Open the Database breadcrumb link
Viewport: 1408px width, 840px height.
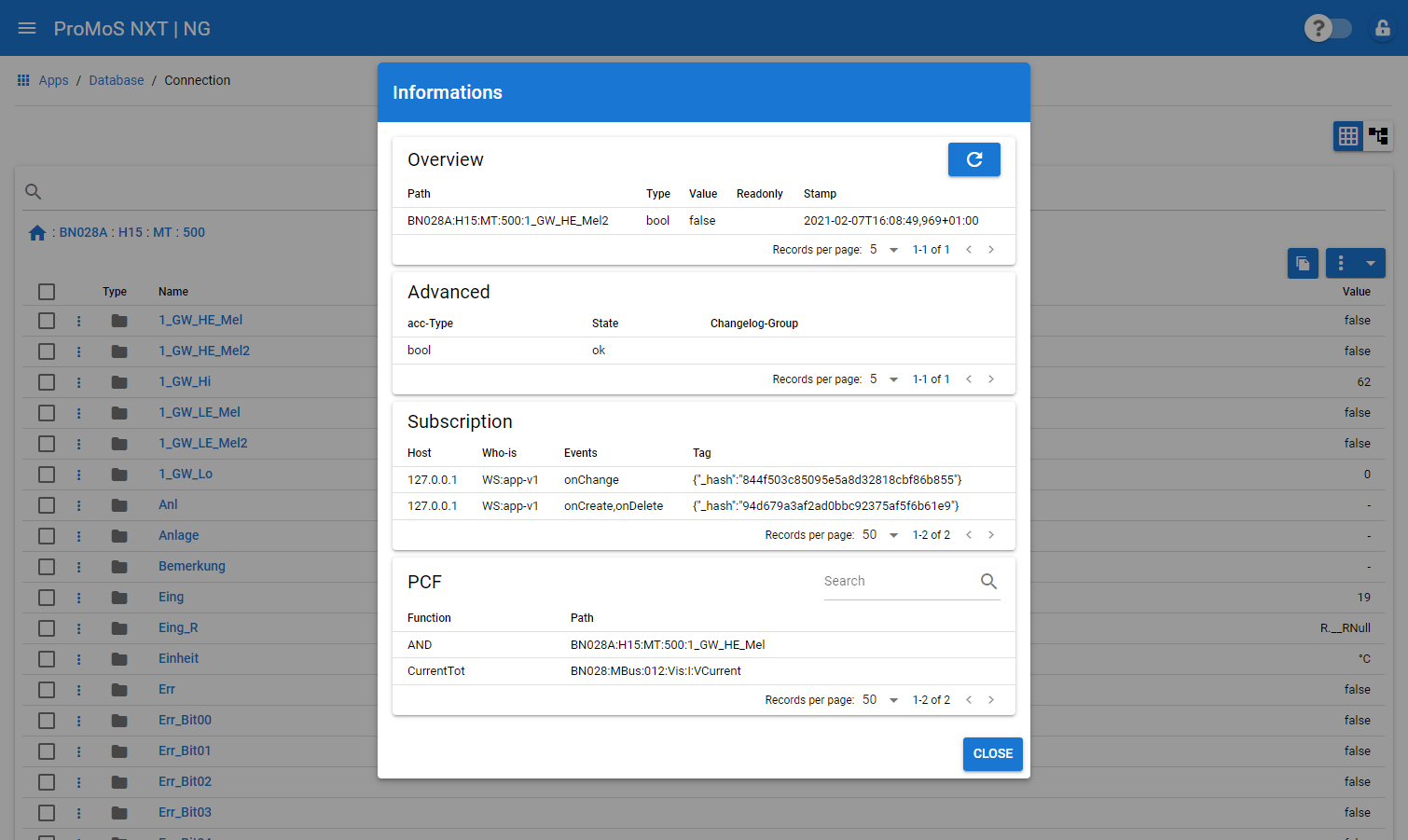(117, 80)
